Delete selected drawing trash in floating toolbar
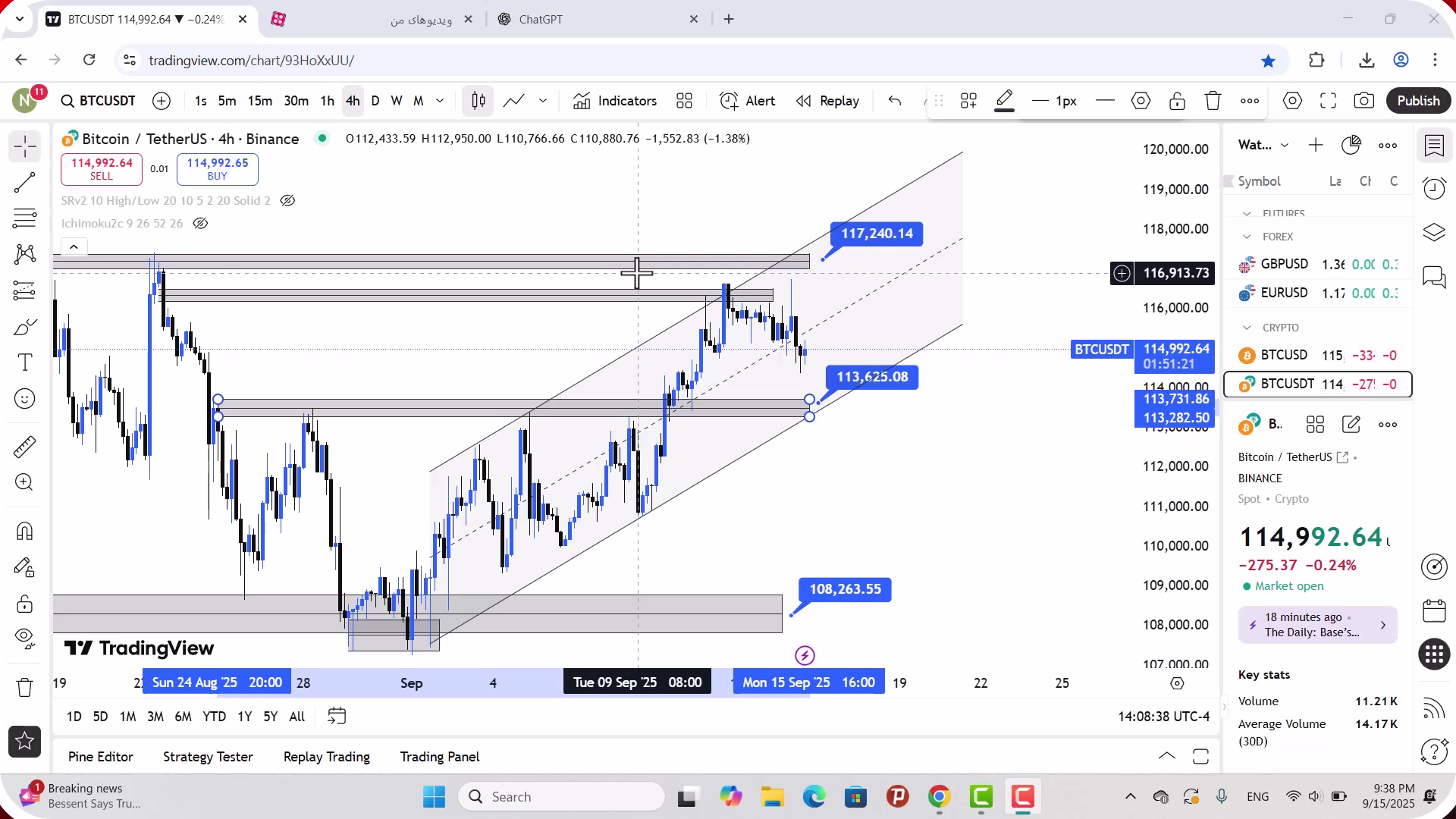 pyautogui.click(x=1213, y=101)
